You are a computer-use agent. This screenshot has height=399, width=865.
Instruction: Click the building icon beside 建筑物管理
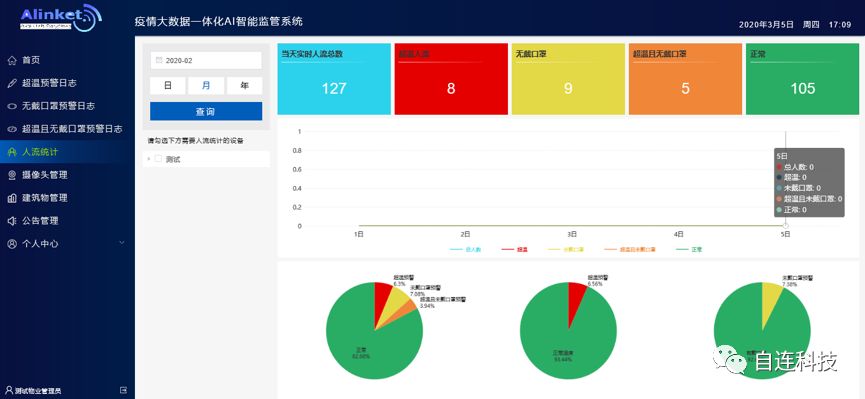[12, 198]
